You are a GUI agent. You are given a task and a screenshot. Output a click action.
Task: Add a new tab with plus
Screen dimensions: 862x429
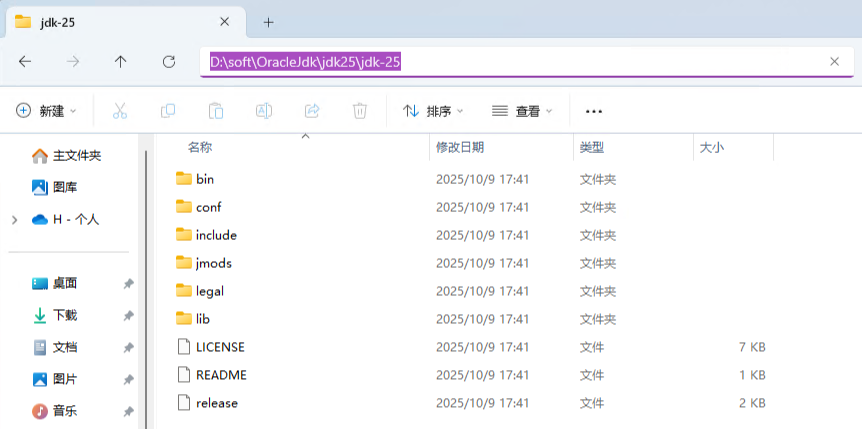click(268, 22)
